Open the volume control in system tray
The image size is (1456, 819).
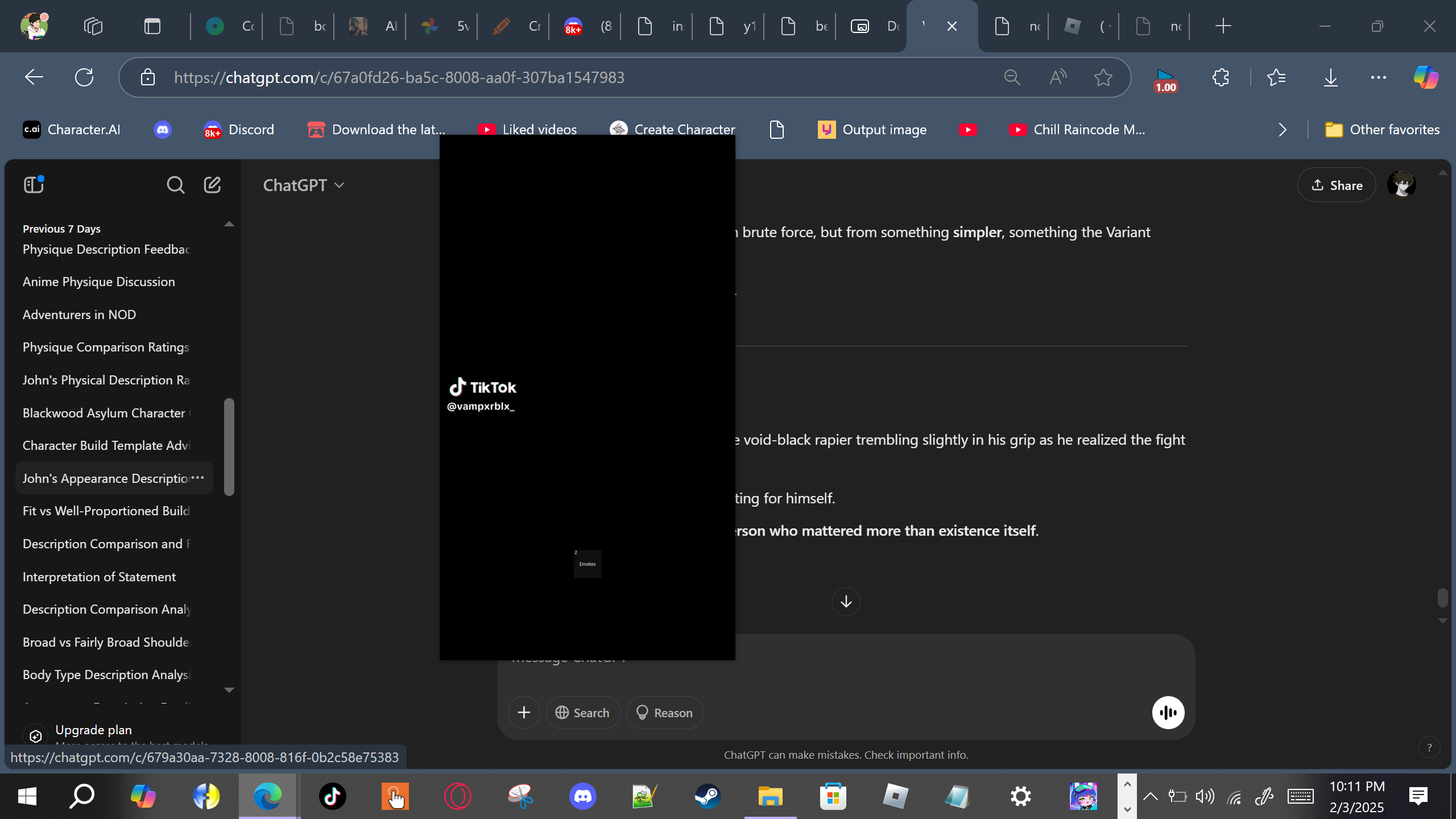click(x=1205, y=796)
